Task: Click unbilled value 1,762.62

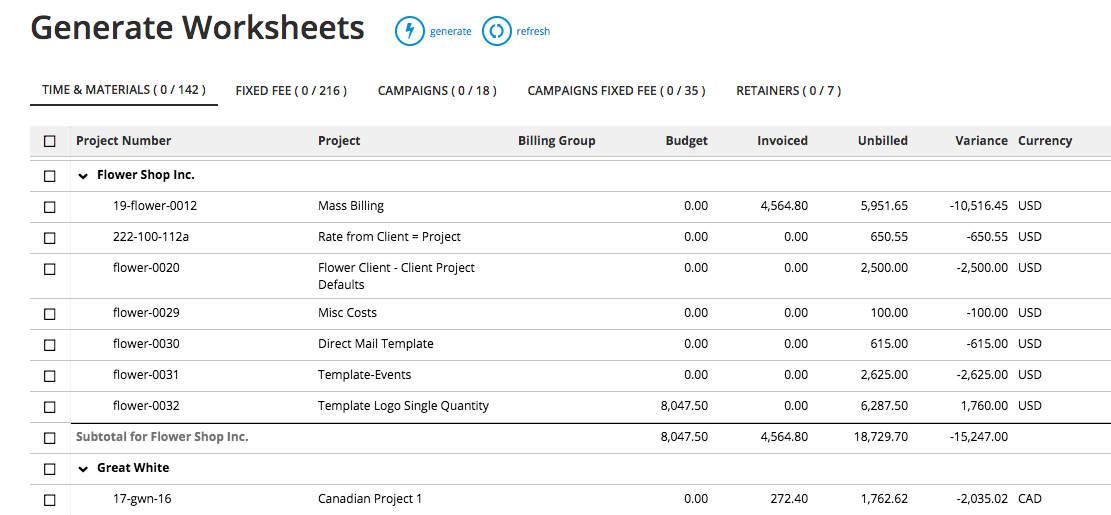Action: point(885,499)
